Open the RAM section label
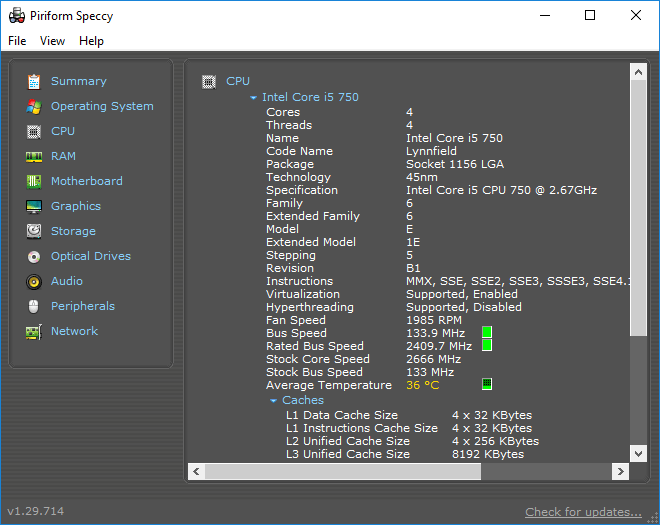 pyautogui.click(x=63, y=156)
